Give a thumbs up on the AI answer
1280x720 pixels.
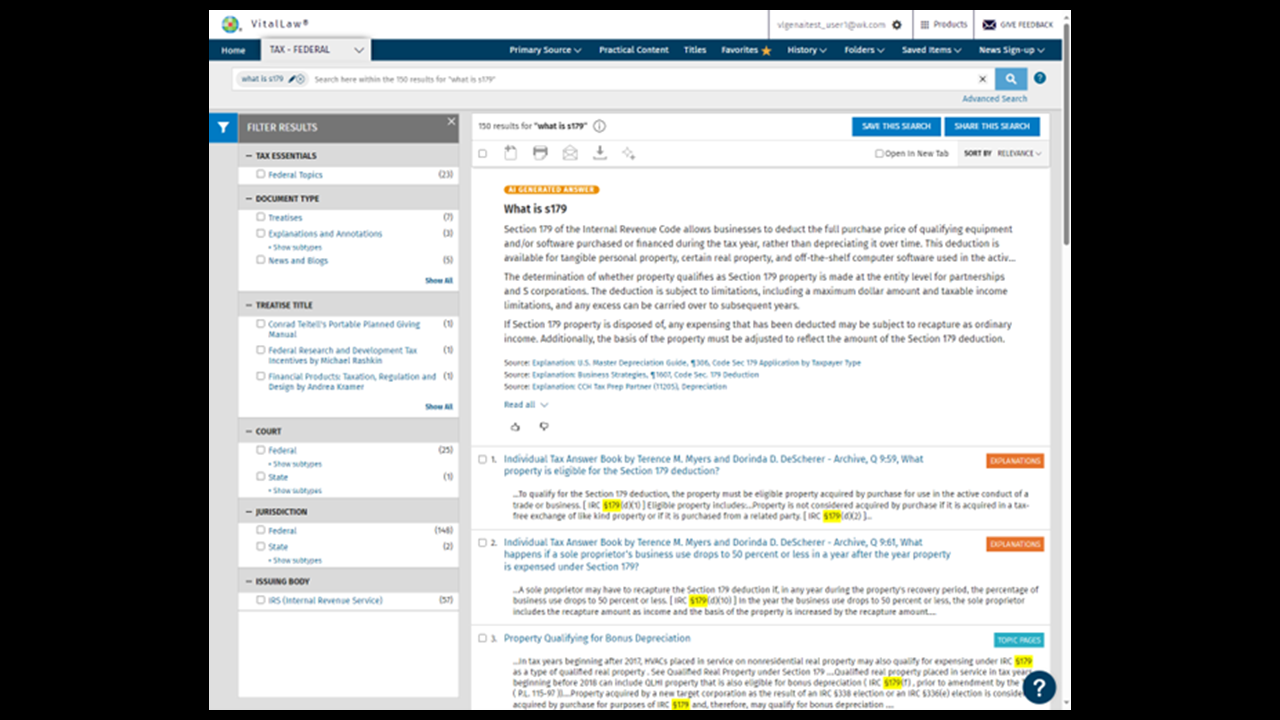pos(515,425)
